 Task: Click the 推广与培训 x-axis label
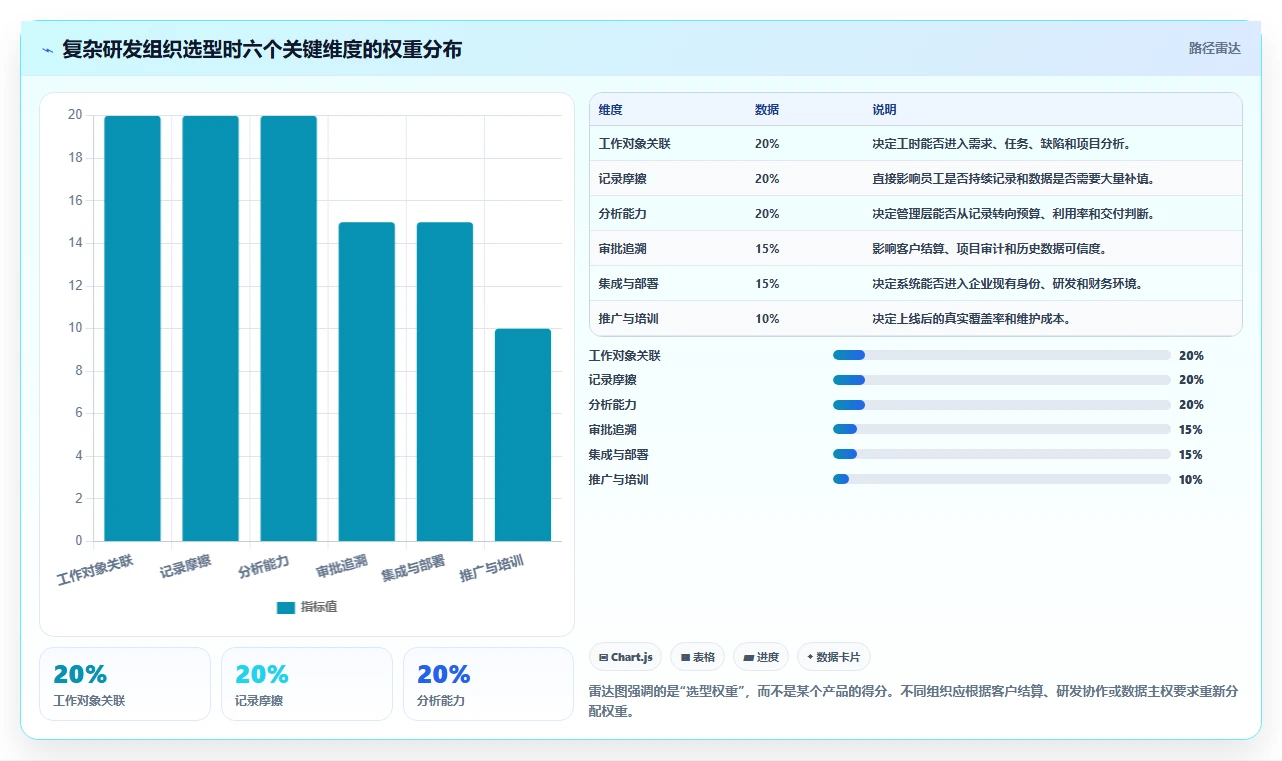point(492,569)
